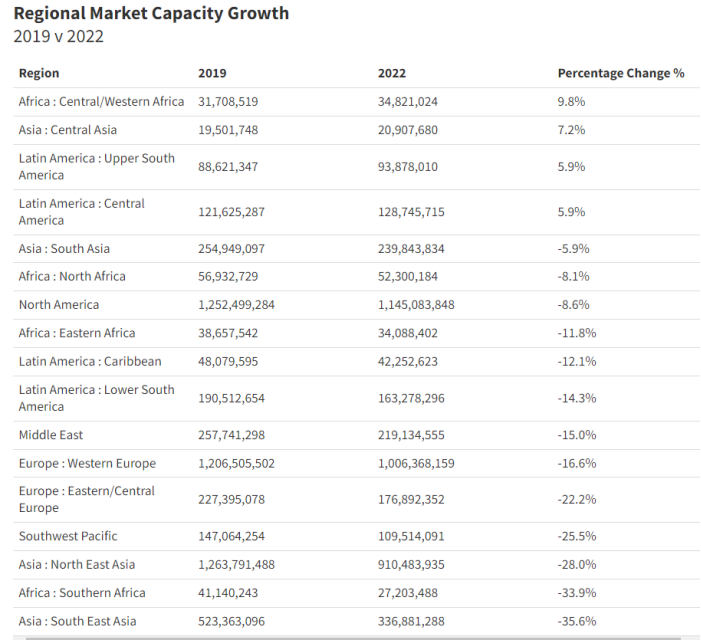Click the 2019 column header
The width and height of the screenshot is (701, 641).
pyautogui.click(x=212, y=73)
